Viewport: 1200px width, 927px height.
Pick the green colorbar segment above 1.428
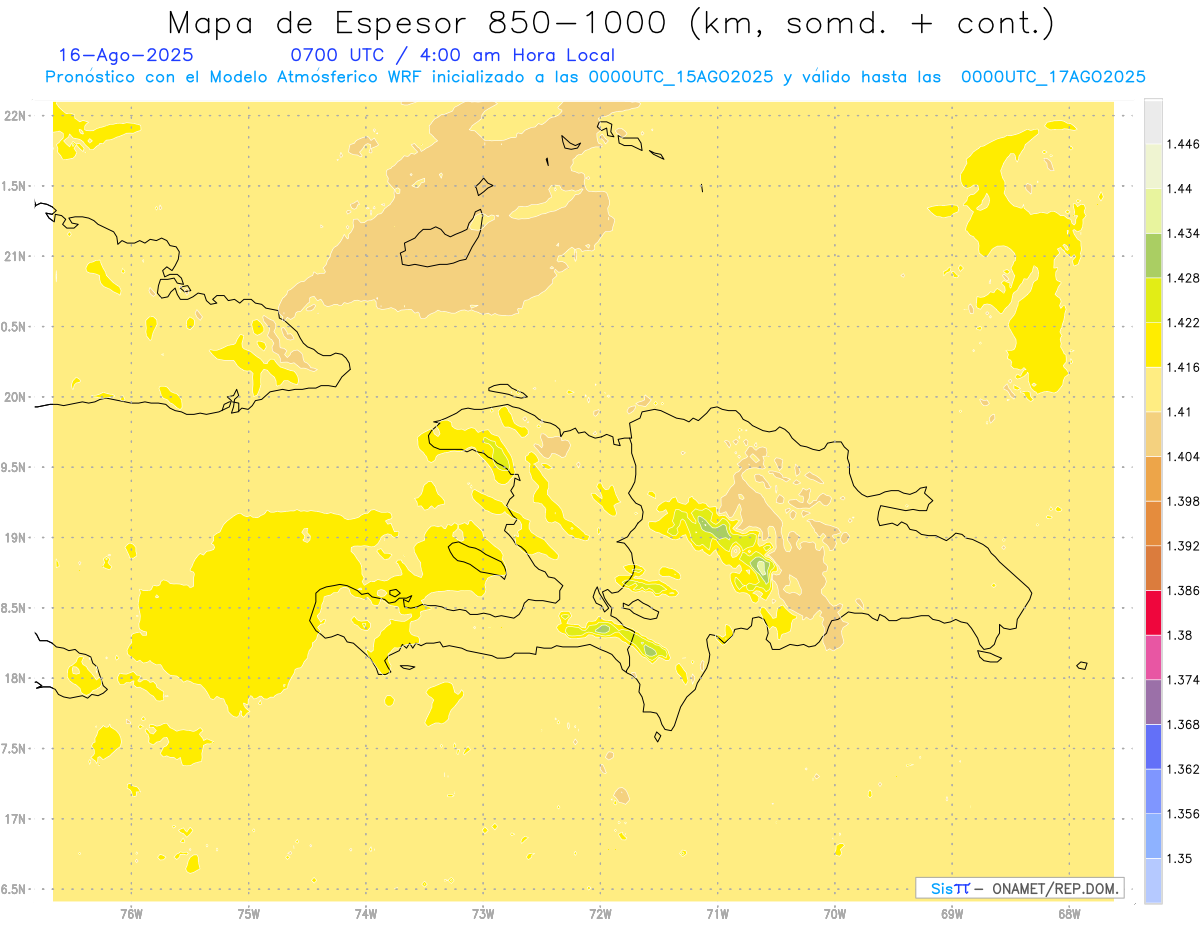[1153, 256]
